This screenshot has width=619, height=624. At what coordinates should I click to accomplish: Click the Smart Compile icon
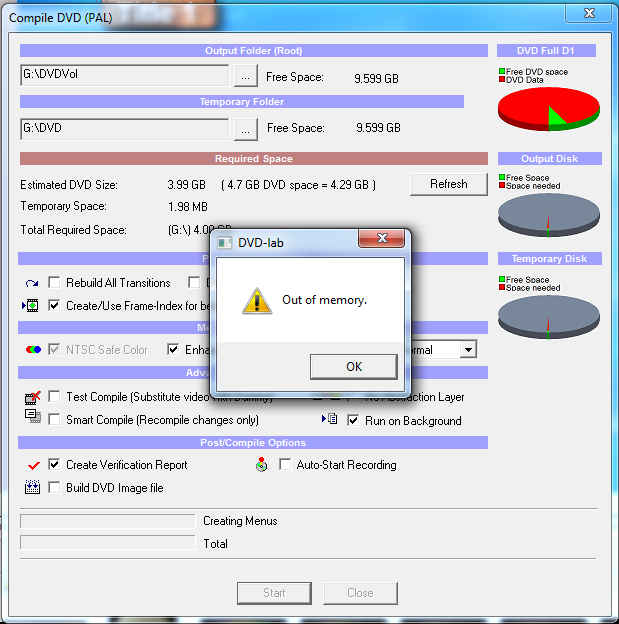[x=33, y=416]
